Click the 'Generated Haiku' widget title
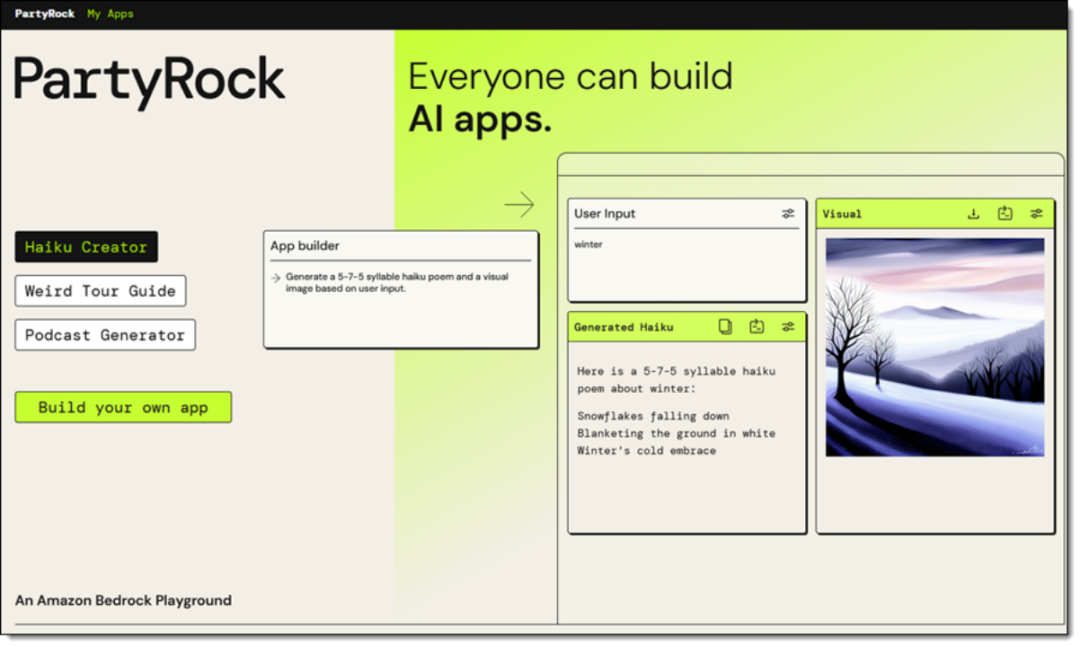The image size is (1080, 647). pyautogui.click(x=623, y=327)
